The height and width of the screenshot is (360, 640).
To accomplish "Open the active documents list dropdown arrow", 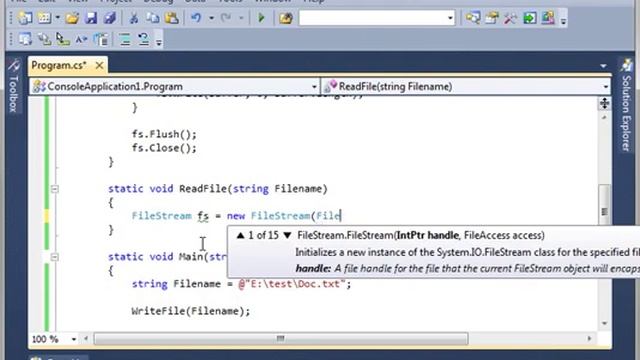I will pos(603,66).
